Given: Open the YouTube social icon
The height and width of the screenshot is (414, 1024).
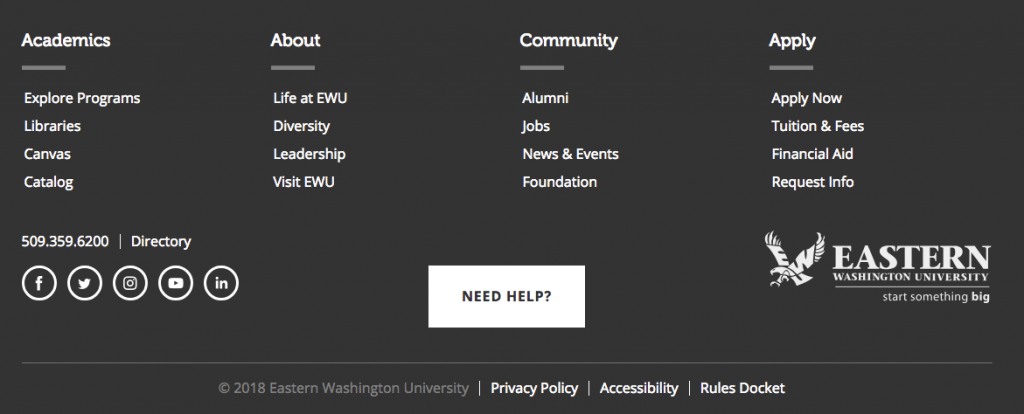Looking at the screenshot, I should coord(176,283).
